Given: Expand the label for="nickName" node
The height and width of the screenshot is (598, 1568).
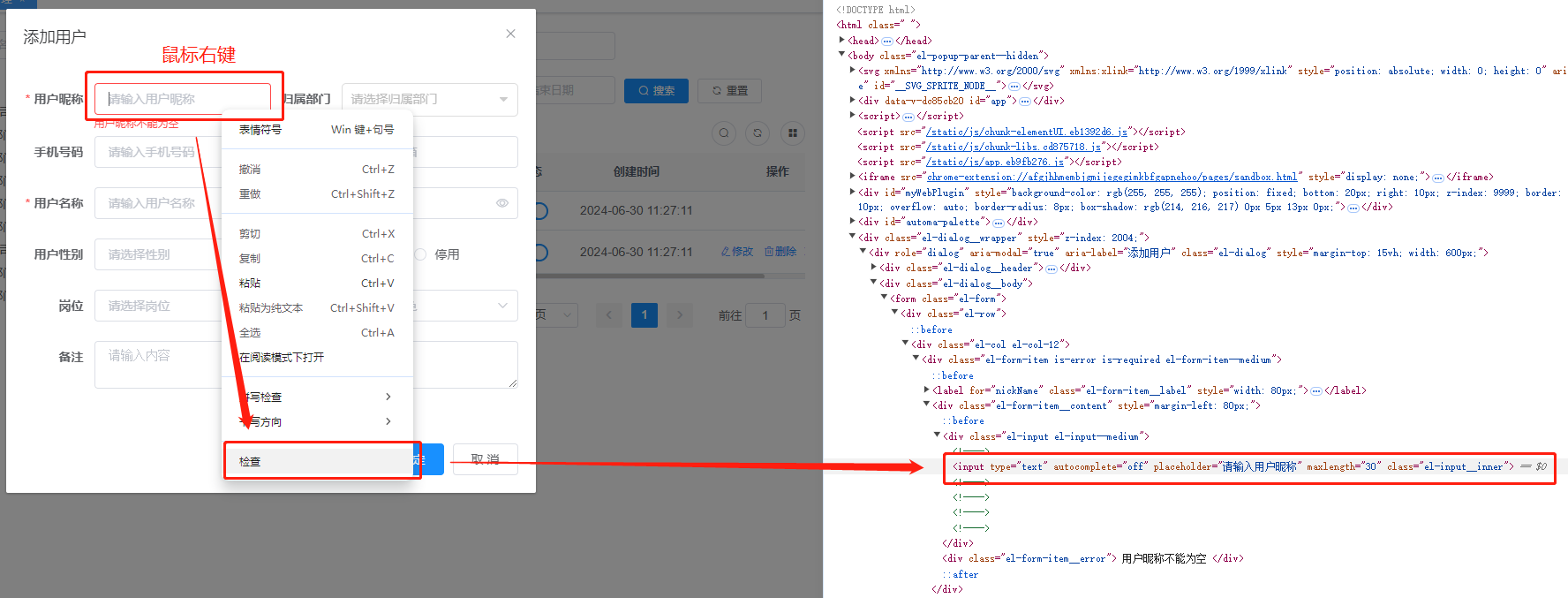Looking at the screenshot, I should point(926,390).
